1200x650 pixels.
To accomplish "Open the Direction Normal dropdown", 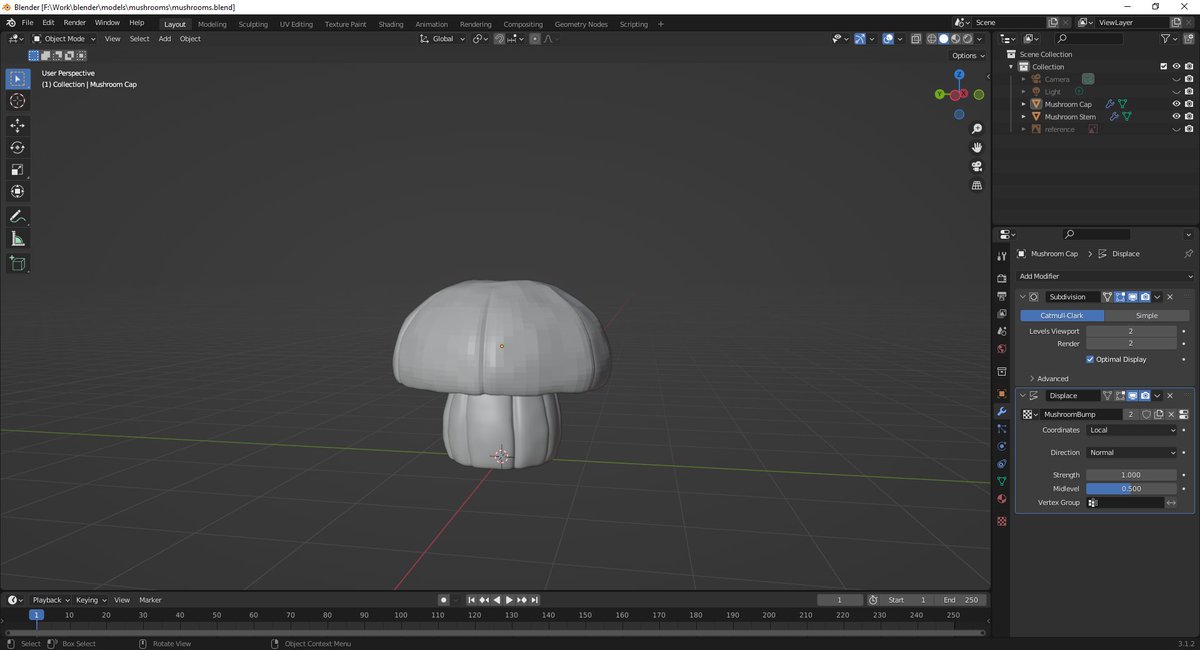I will [x=1132, y=453].
